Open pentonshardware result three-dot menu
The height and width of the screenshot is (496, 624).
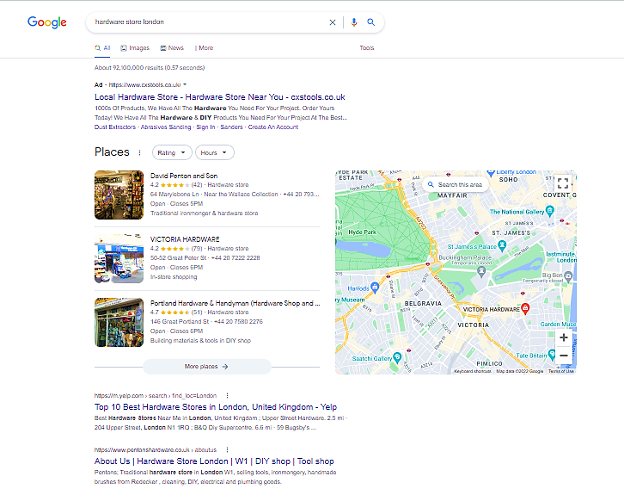click(227, 450)
